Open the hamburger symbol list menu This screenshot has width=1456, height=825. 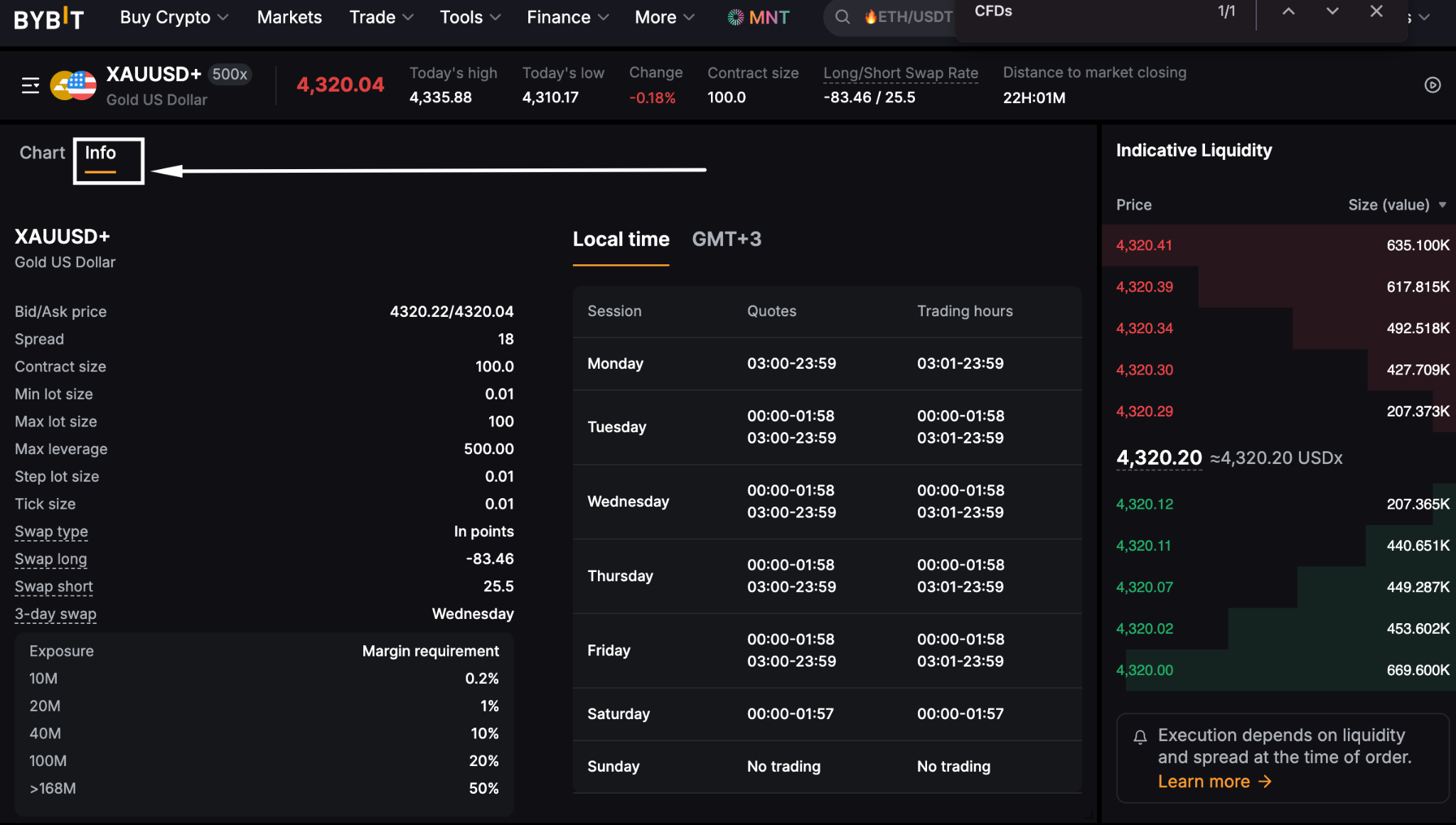pos(31,86)
